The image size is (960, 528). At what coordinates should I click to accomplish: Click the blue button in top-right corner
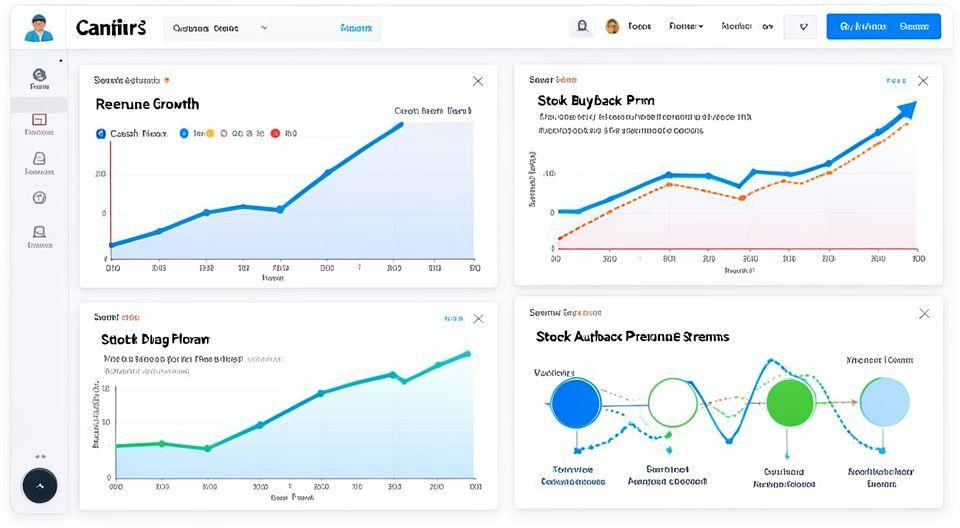coord(883,27)
